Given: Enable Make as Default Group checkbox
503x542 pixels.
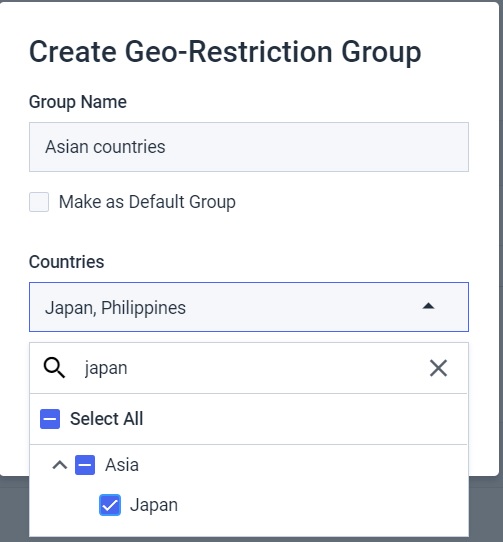Looking at the screenshot, I should [39, 202].
